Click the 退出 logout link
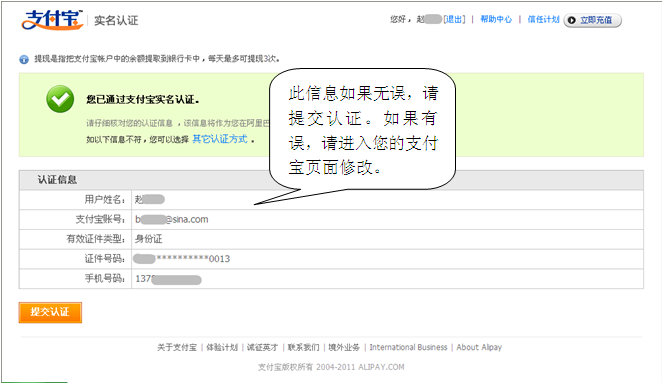The height and width of the screenshot is (384, 662). [454, 19]
